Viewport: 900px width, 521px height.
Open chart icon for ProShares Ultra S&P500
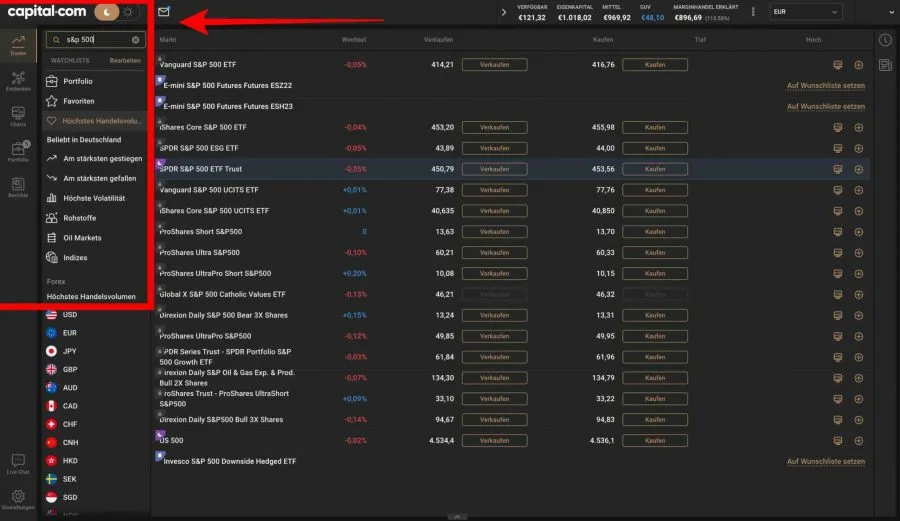837,252
